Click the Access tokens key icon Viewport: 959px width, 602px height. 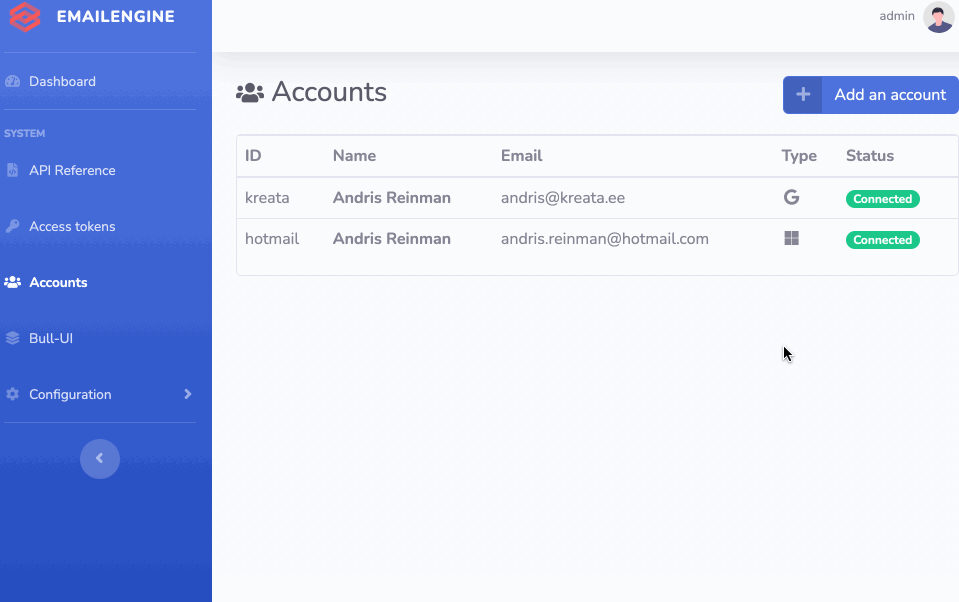(12, 226)
